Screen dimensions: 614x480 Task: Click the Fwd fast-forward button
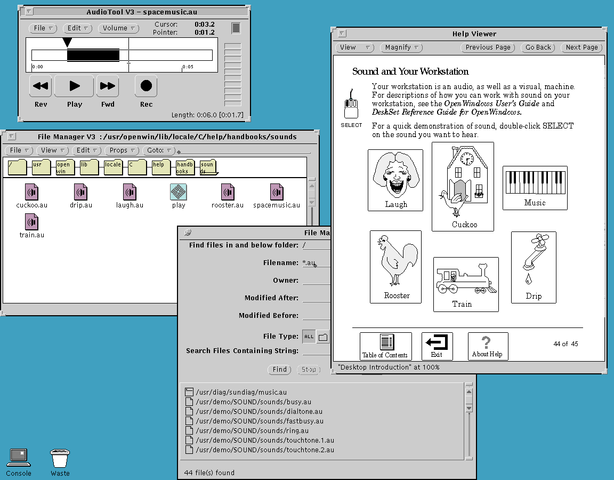(107, 86)
